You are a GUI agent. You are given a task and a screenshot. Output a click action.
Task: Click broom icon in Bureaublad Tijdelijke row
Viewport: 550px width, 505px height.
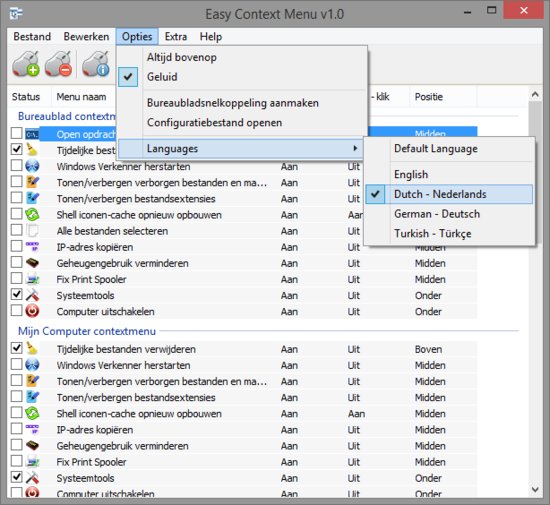pyautogui.click(x=32, y=150)
